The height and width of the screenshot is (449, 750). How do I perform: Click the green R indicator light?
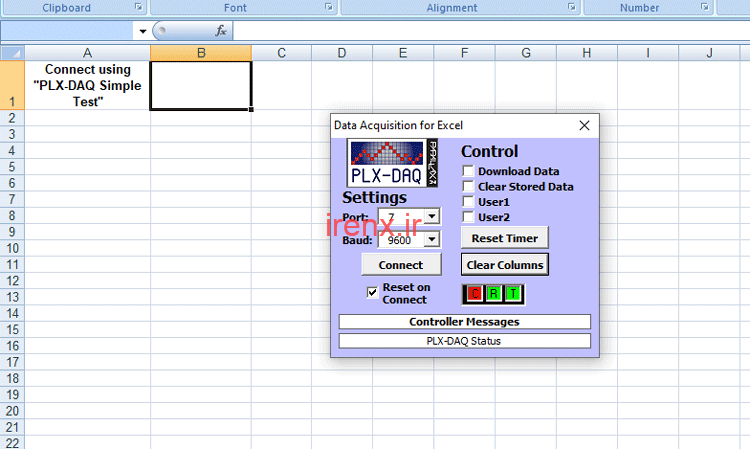click(494, 293)
